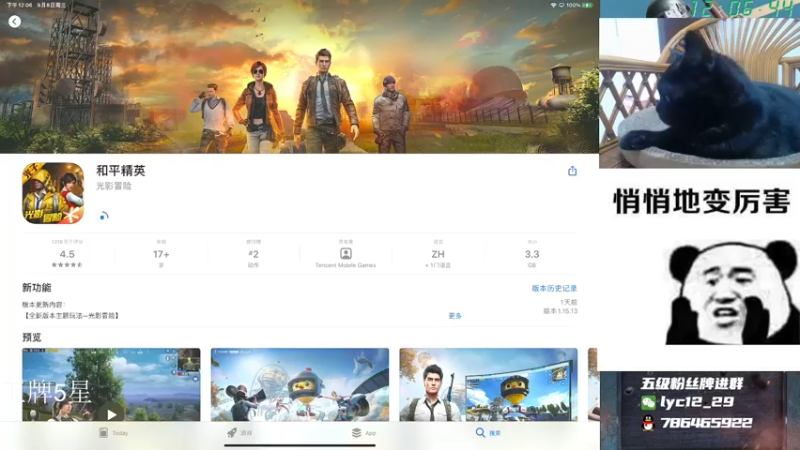Viewport: 800px width, 450px height.
Task: Tap the 版本 1.15.13 version text
Action: click(x=560, y=311)
